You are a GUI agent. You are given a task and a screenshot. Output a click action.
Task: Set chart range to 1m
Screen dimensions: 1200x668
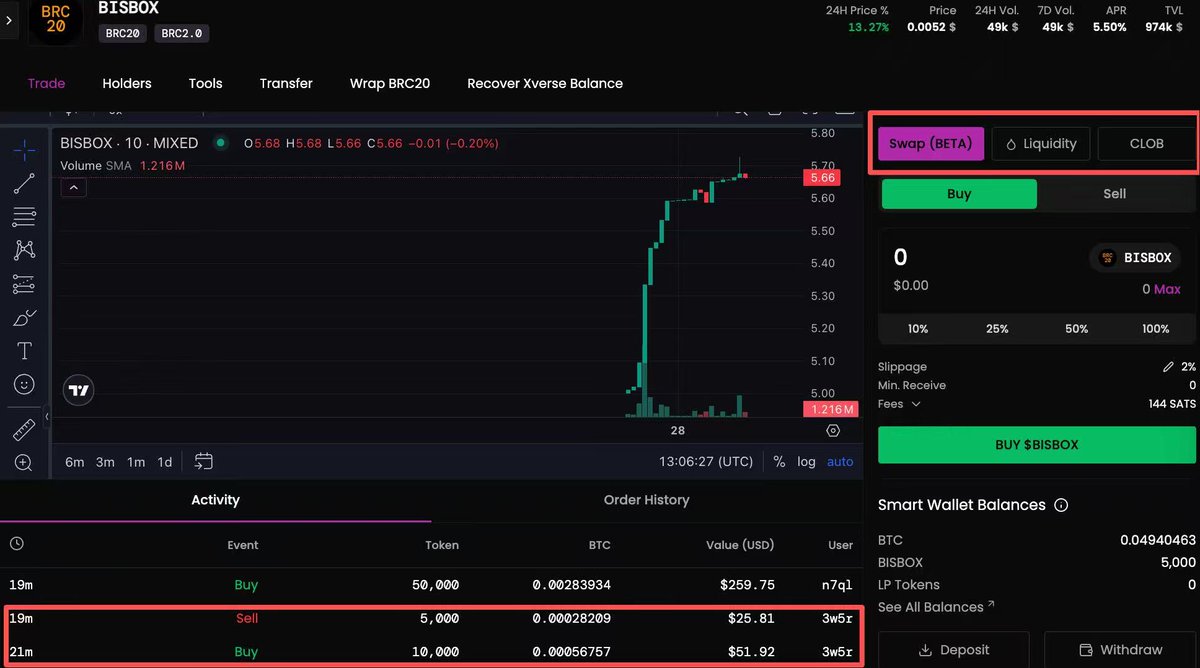(x=136, y=462)
